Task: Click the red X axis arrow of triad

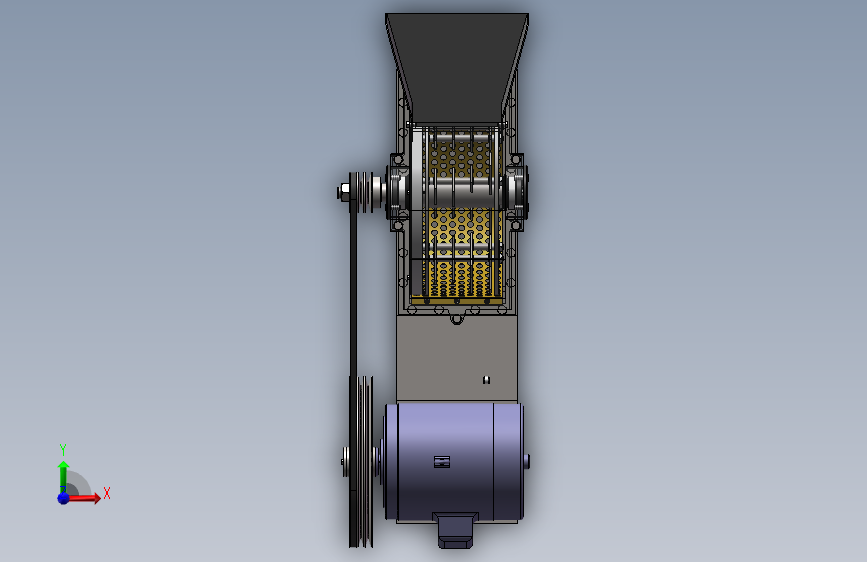Action: [85, 498]
